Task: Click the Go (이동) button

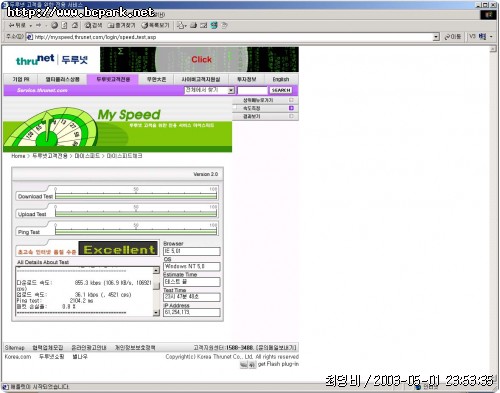Action: (x=453, y=37)
